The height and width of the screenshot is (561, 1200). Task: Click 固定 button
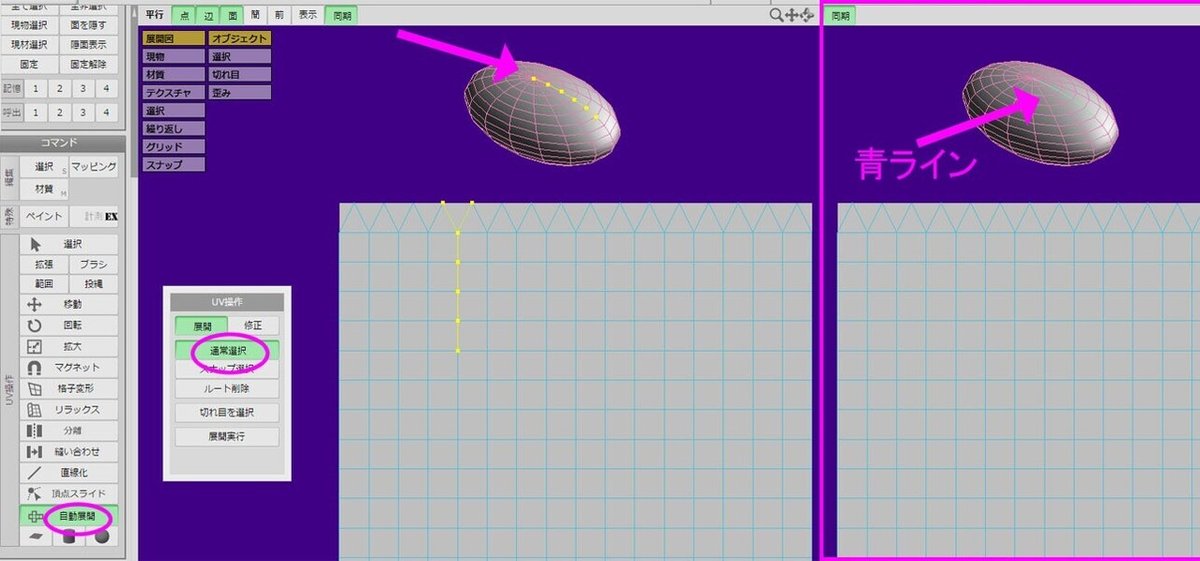[x=29, y=64]
